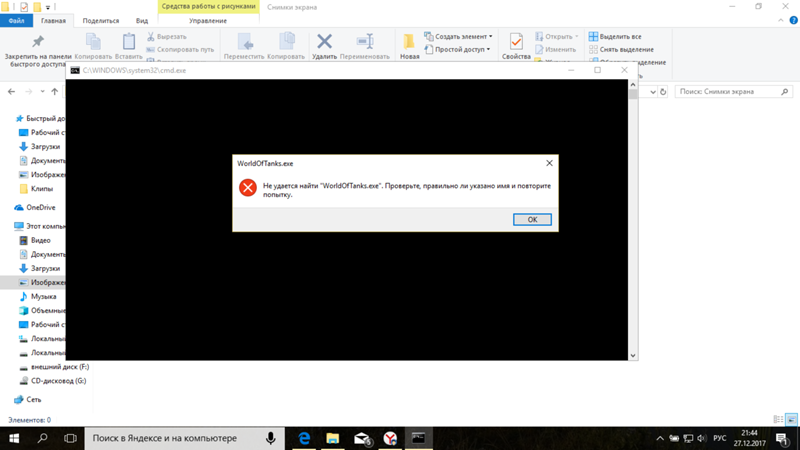Click the Новая папка folder icon
The height and width of the screenshot is (450, 800).
coord(409,41)
